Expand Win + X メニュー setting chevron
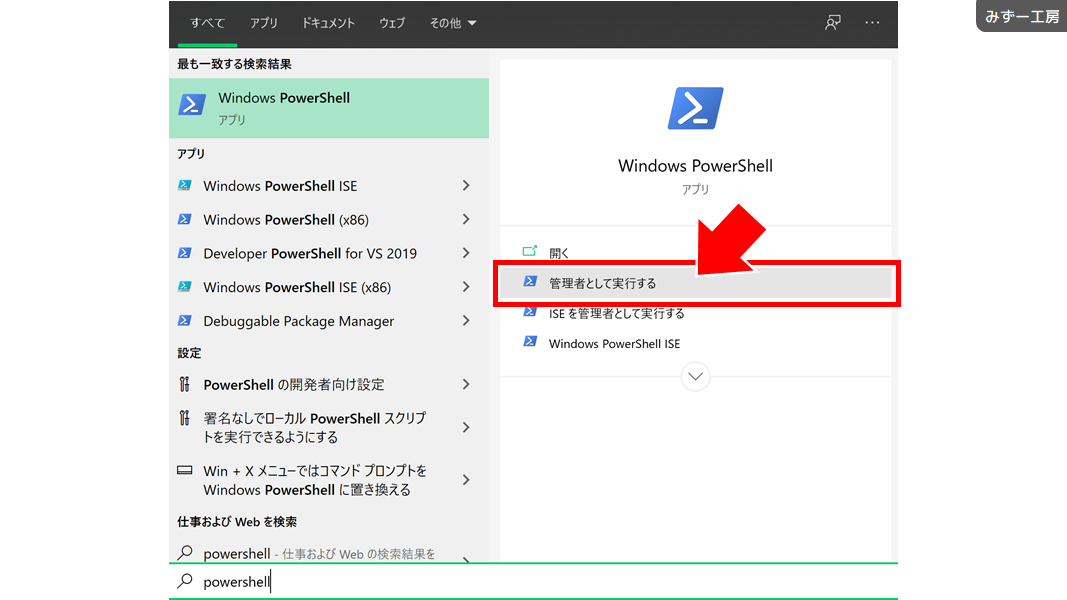Image resolution: width=1067 pixels, height=600 pixels. pos(466,480)
